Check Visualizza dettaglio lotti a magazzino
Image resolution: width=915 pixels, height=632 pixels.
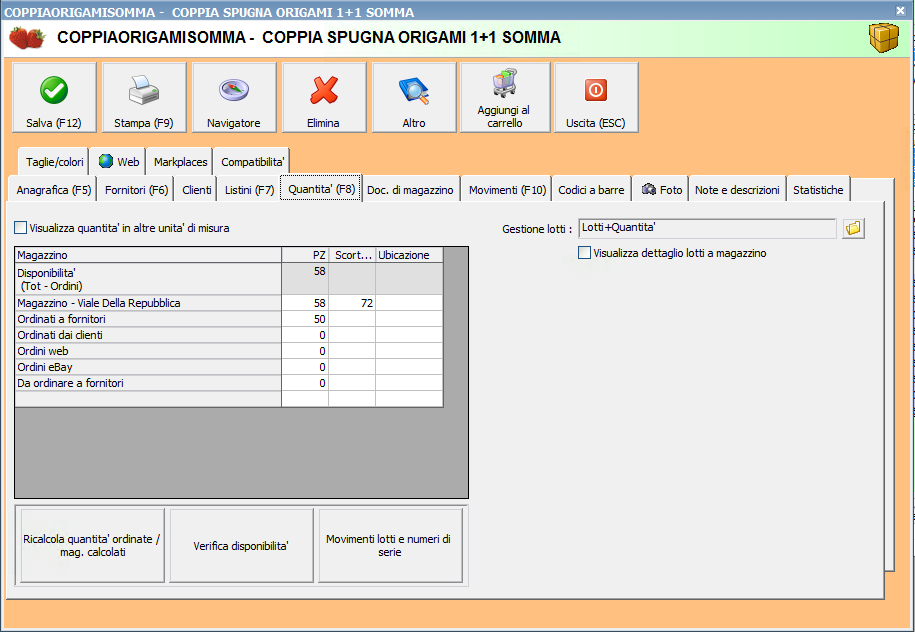pos(585,253)
